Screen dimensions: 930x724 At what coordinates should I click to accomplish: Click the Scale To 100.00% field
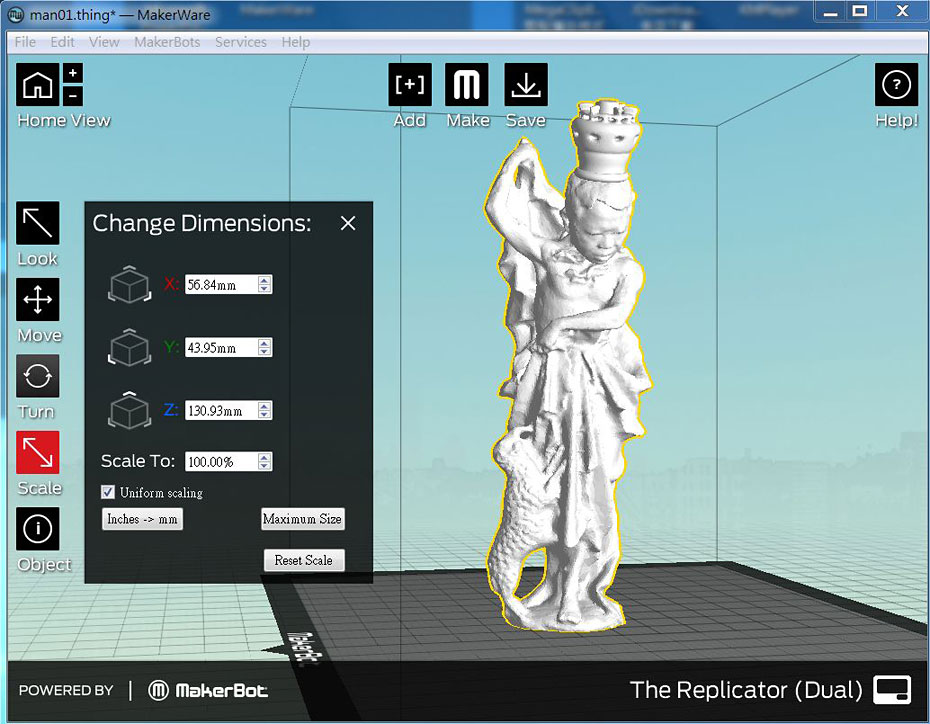[x=228, y=461]
